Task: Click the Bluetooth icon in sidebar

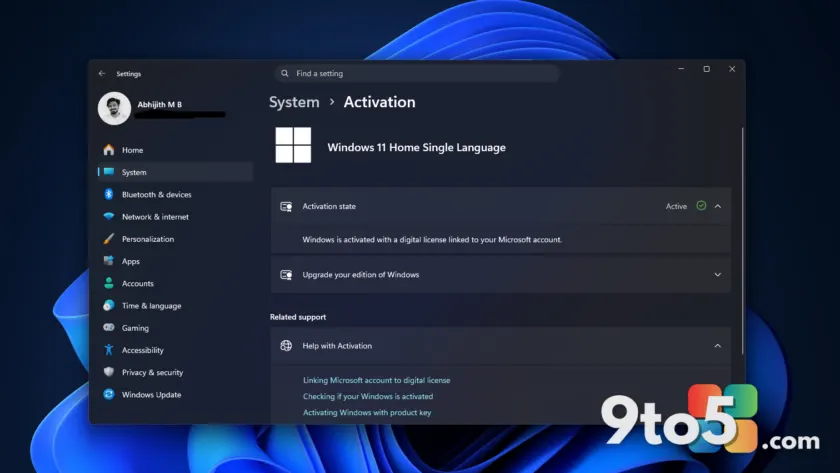Action: (109, 194)
